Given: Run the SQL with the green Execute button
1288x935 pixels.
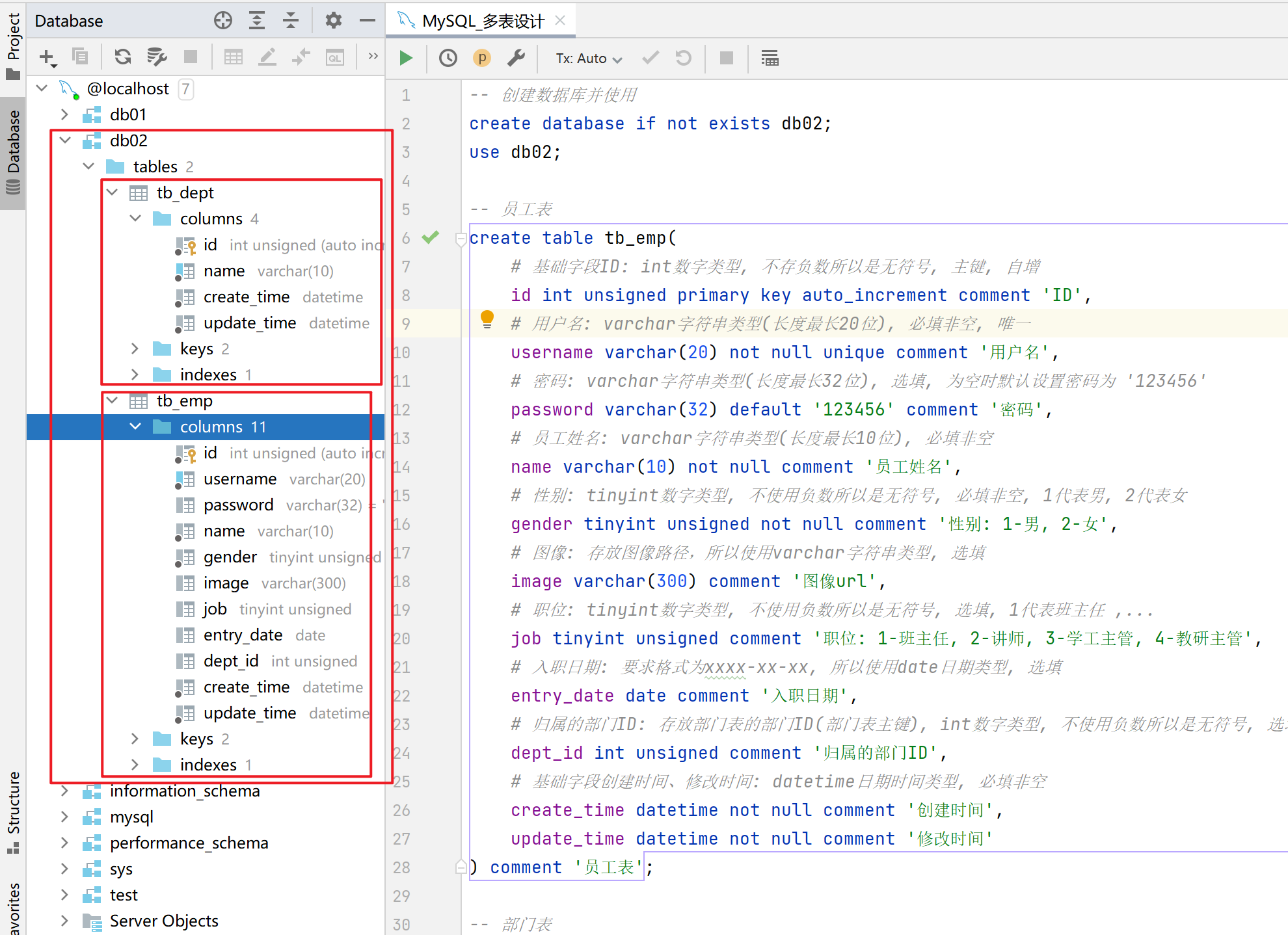Looking at the screenshot, I should point(406,59).
